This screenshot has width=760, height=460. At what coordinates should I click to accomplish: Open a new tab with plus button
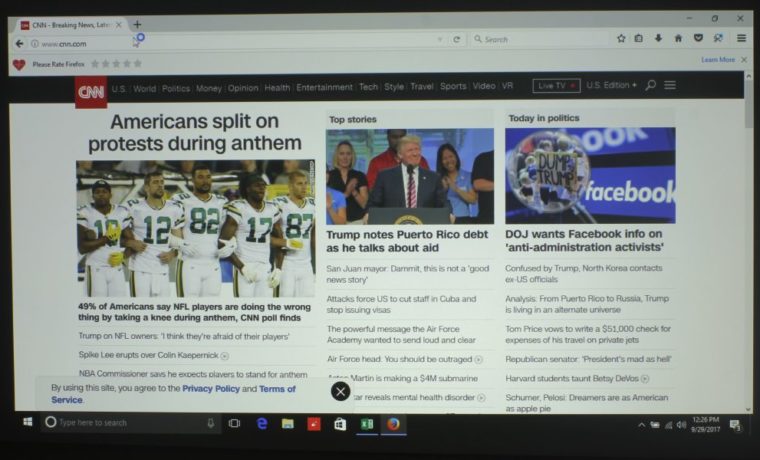pyautogui.click(x=137, y=24)
